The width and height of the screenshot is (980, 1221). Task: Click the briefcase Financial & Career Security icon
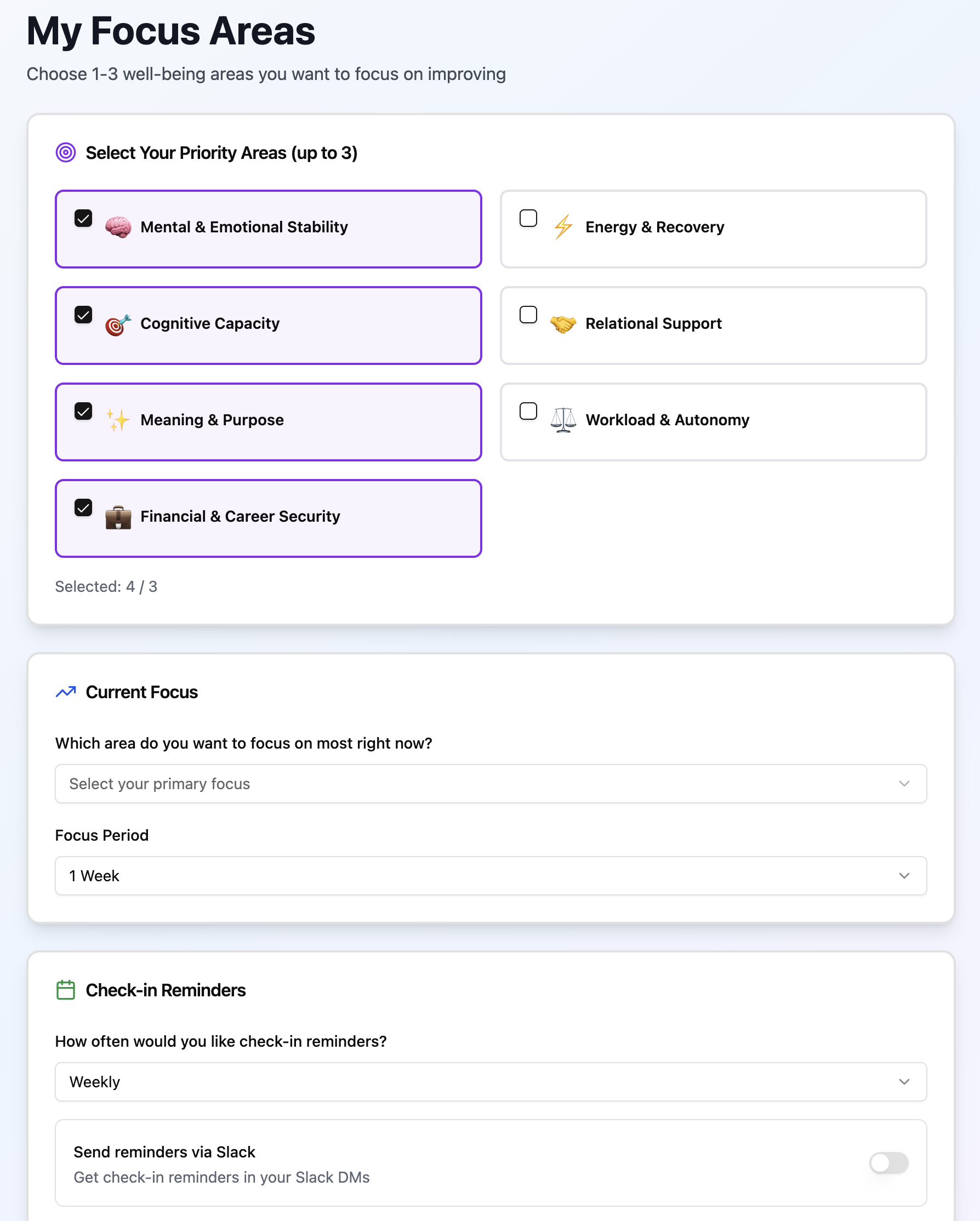(x=118, y=517)
